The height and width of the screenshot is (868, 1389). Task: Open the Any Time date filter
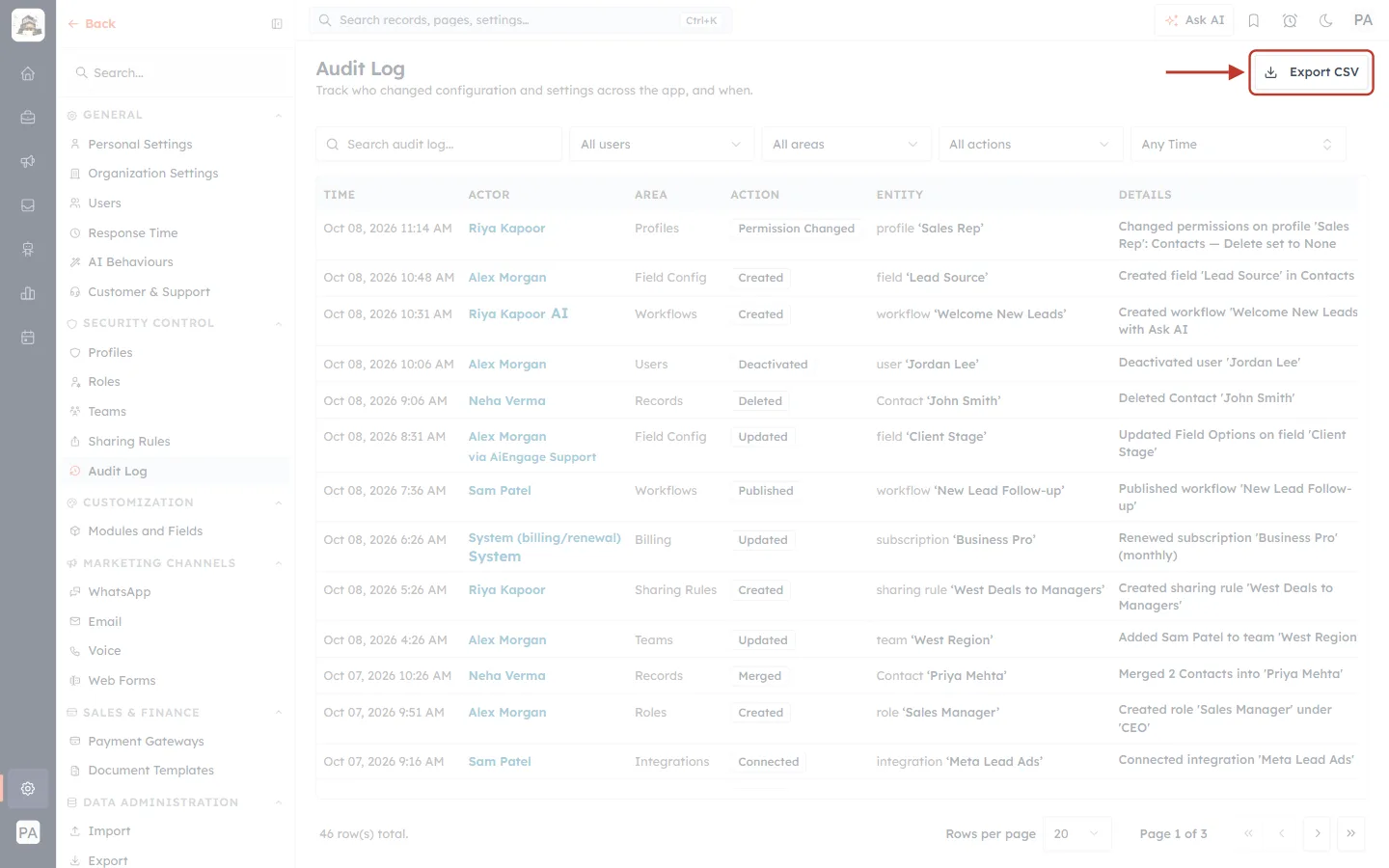click(x=1238, y=145)
